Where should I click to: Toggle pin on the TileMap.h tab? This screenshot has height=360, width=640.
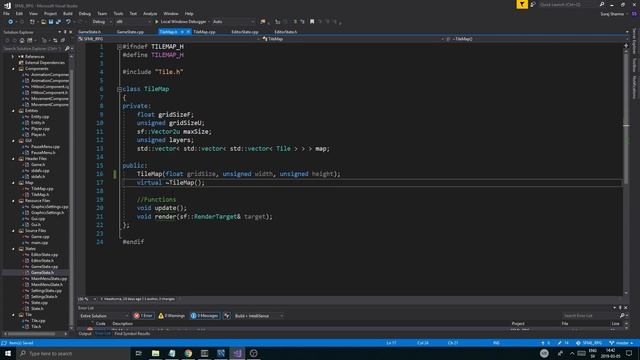point(182,32)
